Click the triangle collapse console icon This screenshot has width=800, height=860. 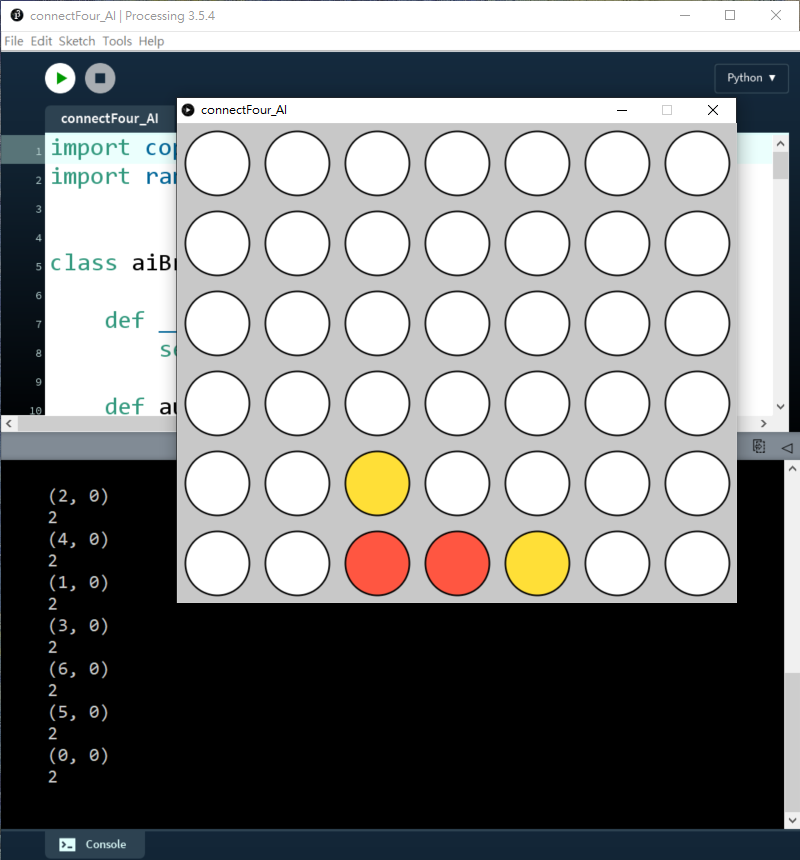click(x=786, y=447)
